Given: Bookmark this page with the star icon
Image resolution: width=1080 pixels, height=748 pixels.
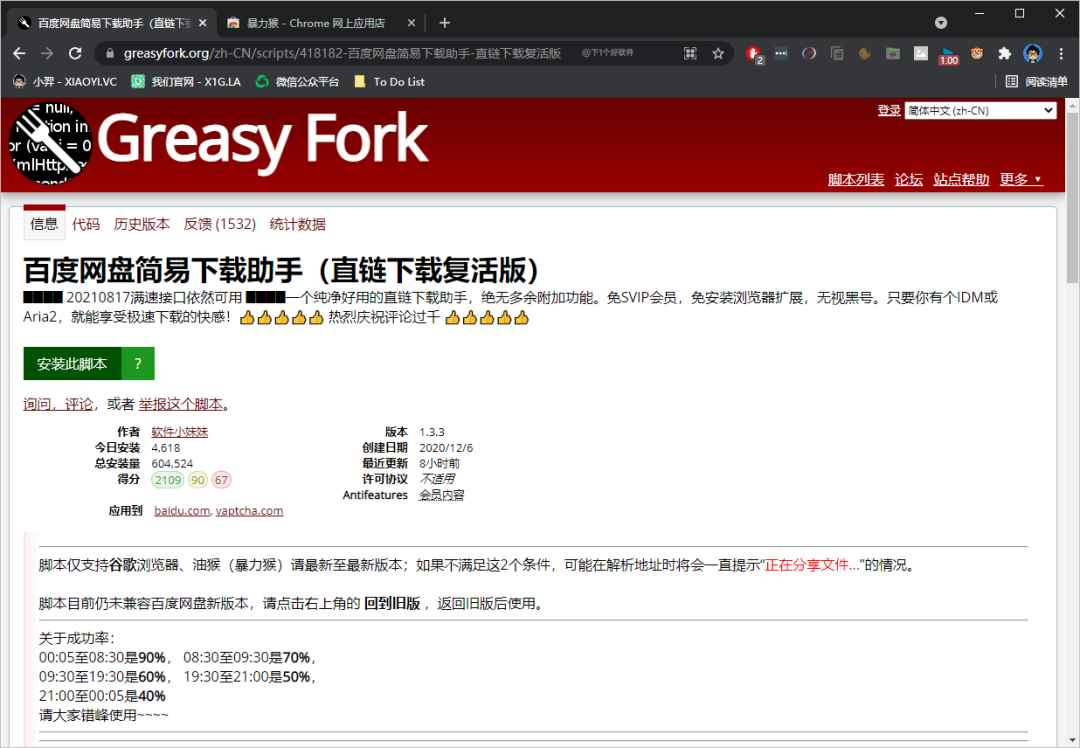Looking at the screenshot, I should point(719,54).
